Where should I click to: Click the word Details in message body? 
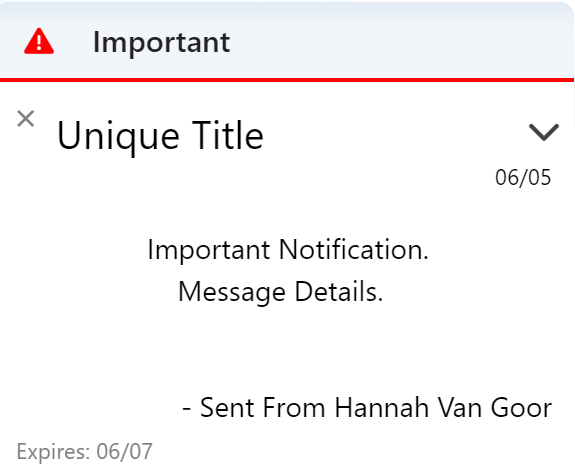[x=339, y=292]
